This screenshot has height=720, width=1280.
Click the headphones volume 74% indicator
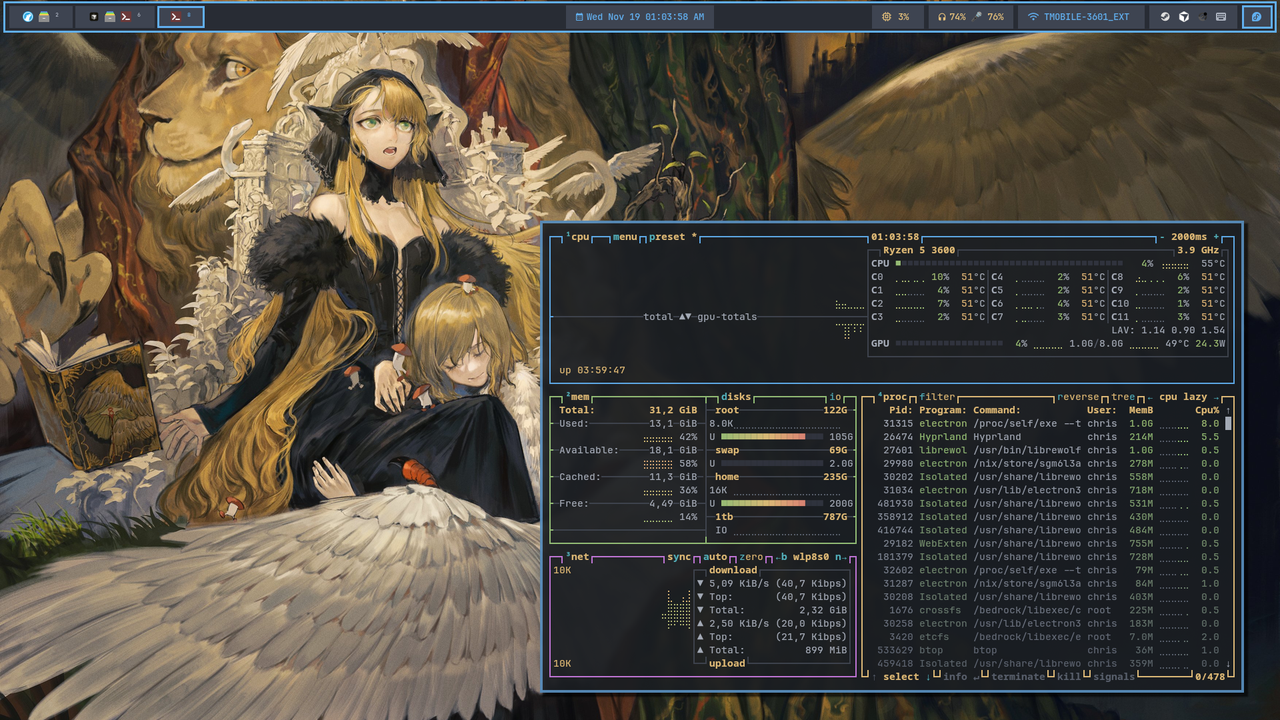tap(951, 17)
